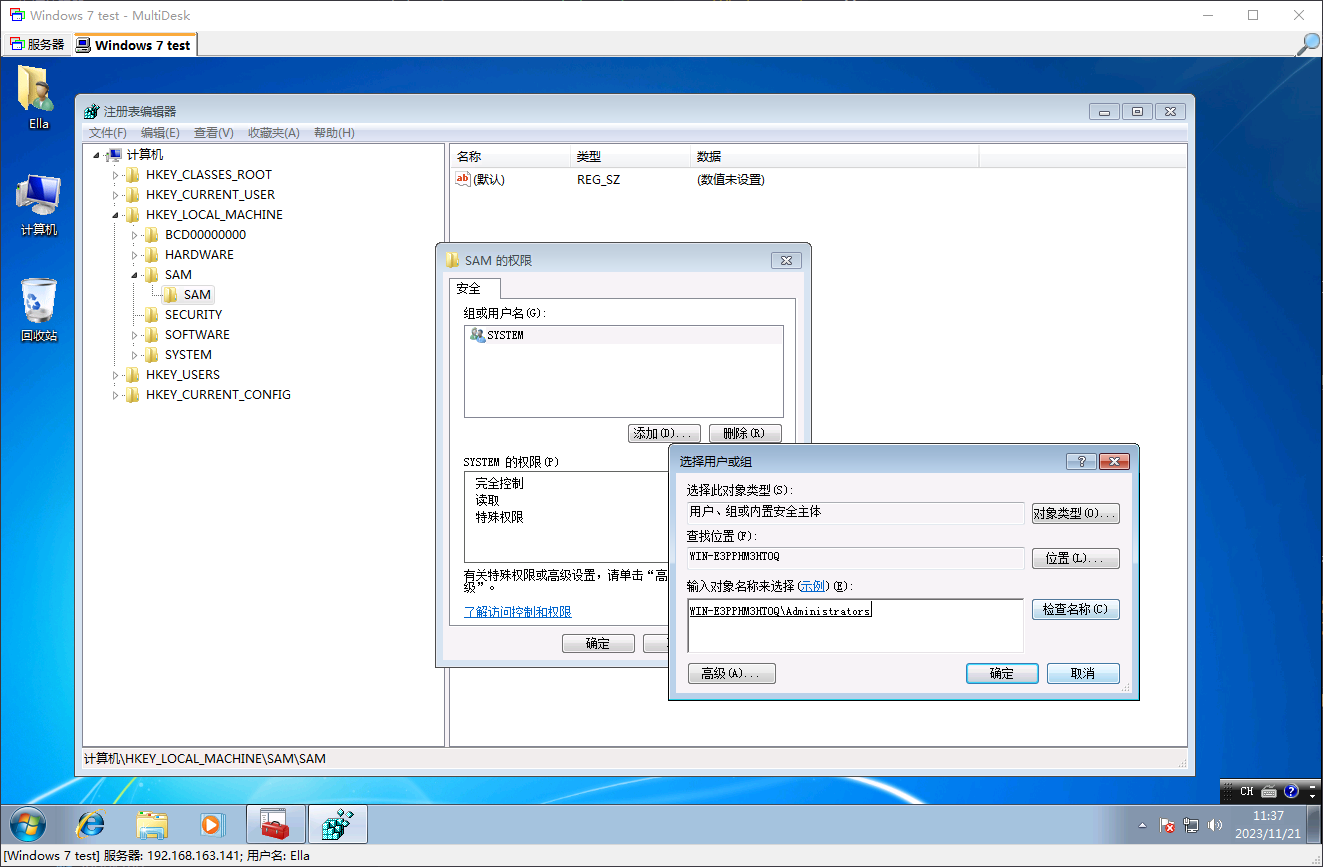This screenshot has height=867, width=1323.
Task: Open the 文件(F) menu
Action: click(108, 133)
